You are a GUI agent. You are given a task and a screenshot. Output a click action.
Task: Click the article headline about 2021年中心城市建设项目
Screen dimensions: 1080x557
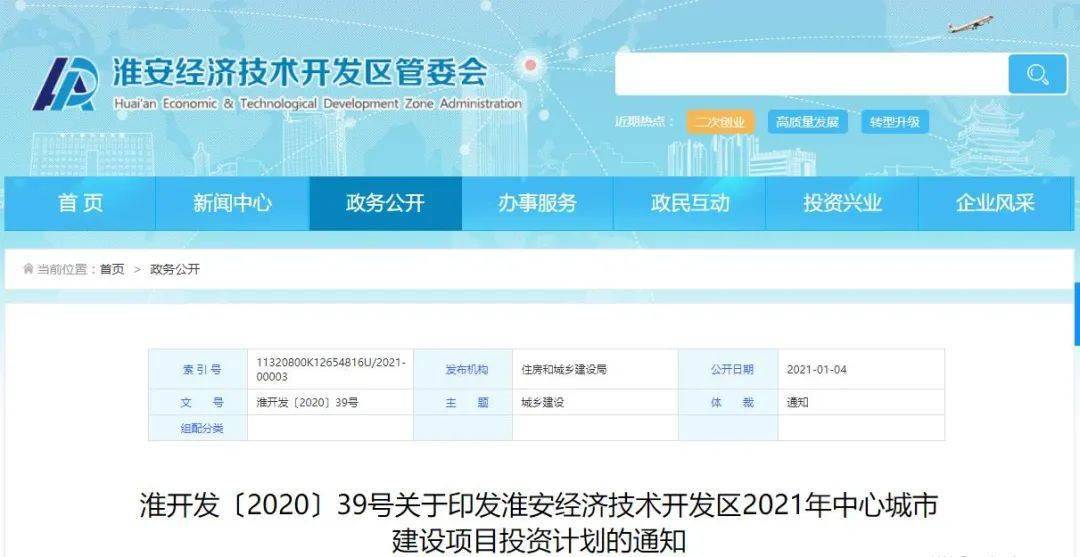coord(539,524)
